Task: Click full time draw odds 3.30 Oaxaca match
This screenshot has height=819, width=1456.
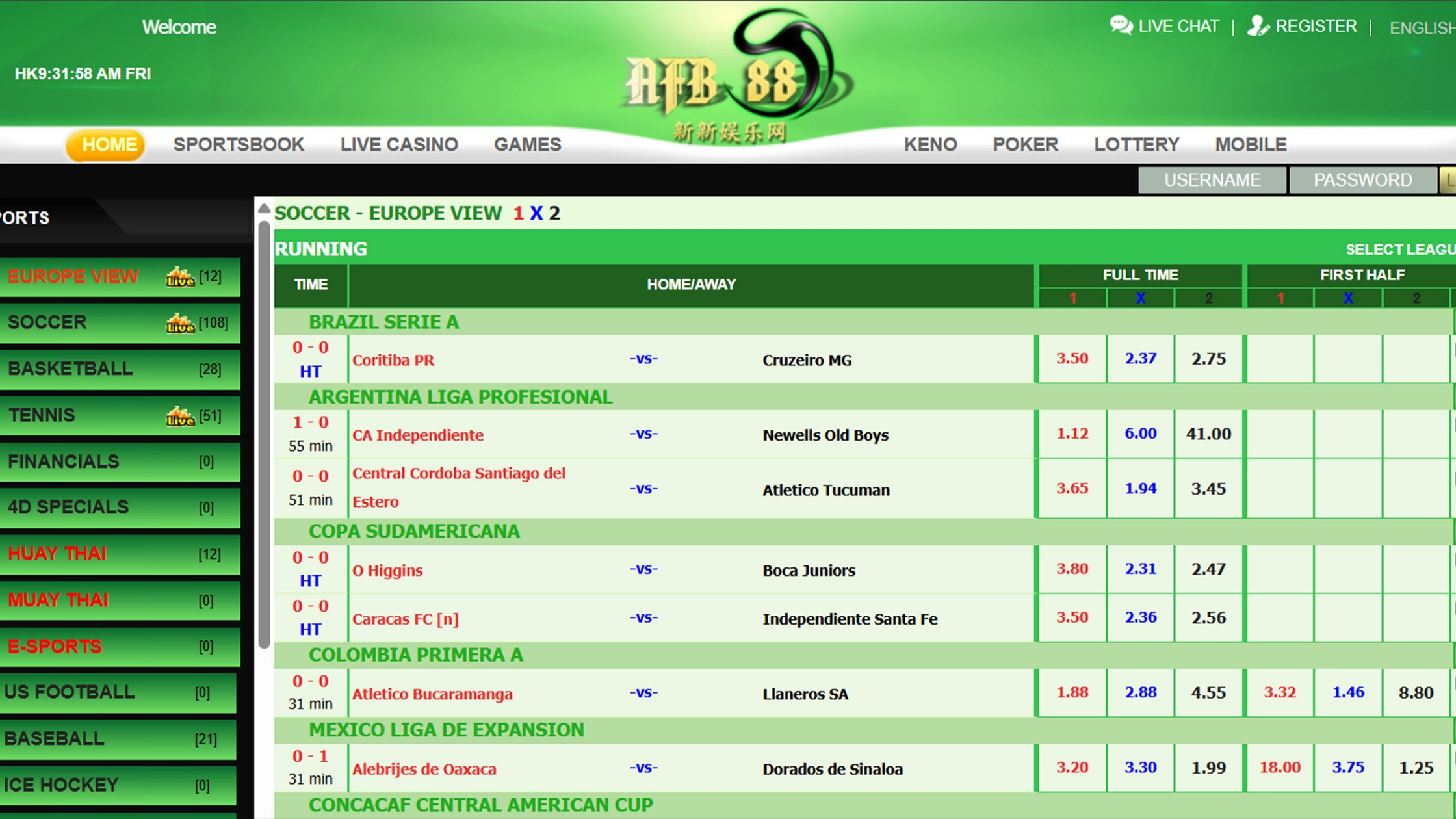Action: click(1141, 768)
